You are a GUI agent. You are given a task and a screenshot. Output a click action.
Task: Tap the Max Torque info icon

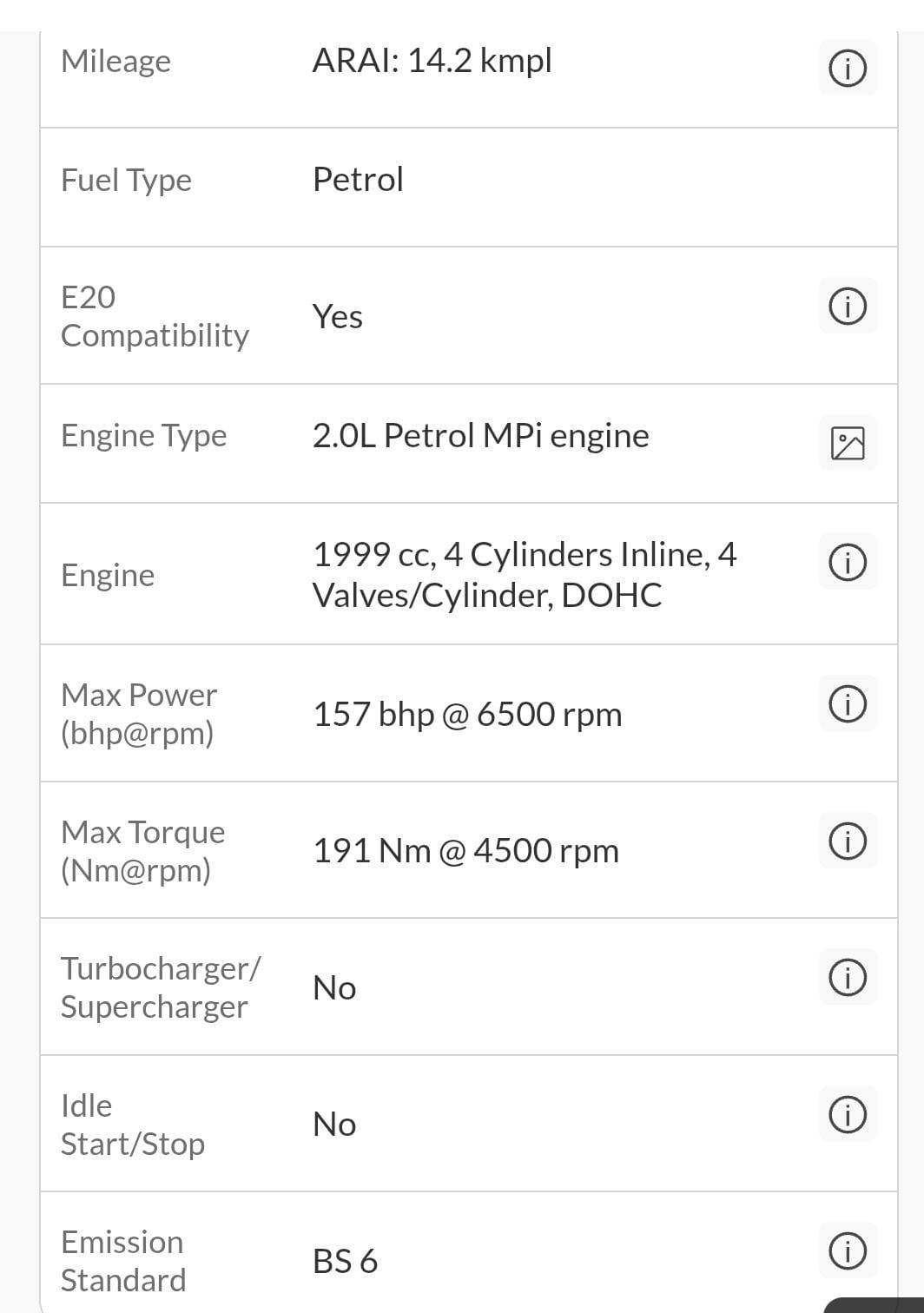click(x=848, y=841)
